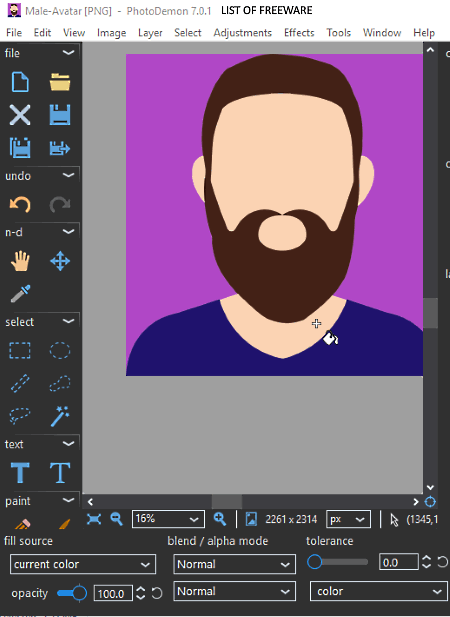The image size is (450, 617).
Task: Select the Magic wand selection tool
Action: pyautogui.click(x=60, y=416)
